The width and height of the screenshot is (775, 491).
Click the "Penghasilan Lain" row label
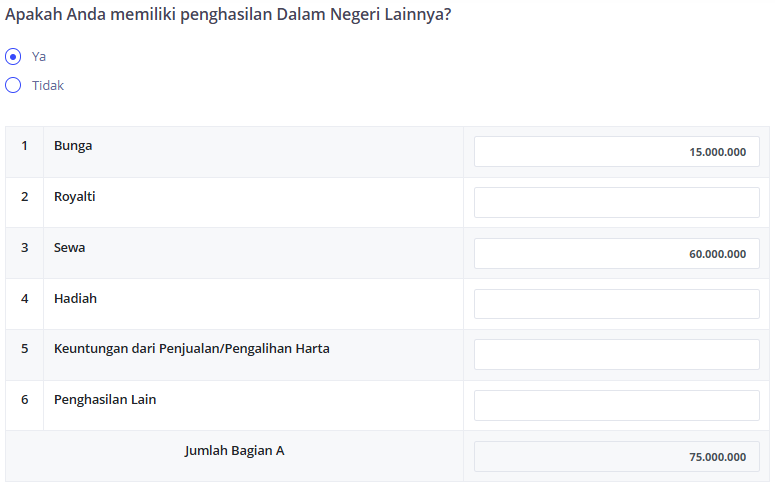coord(105,400)
